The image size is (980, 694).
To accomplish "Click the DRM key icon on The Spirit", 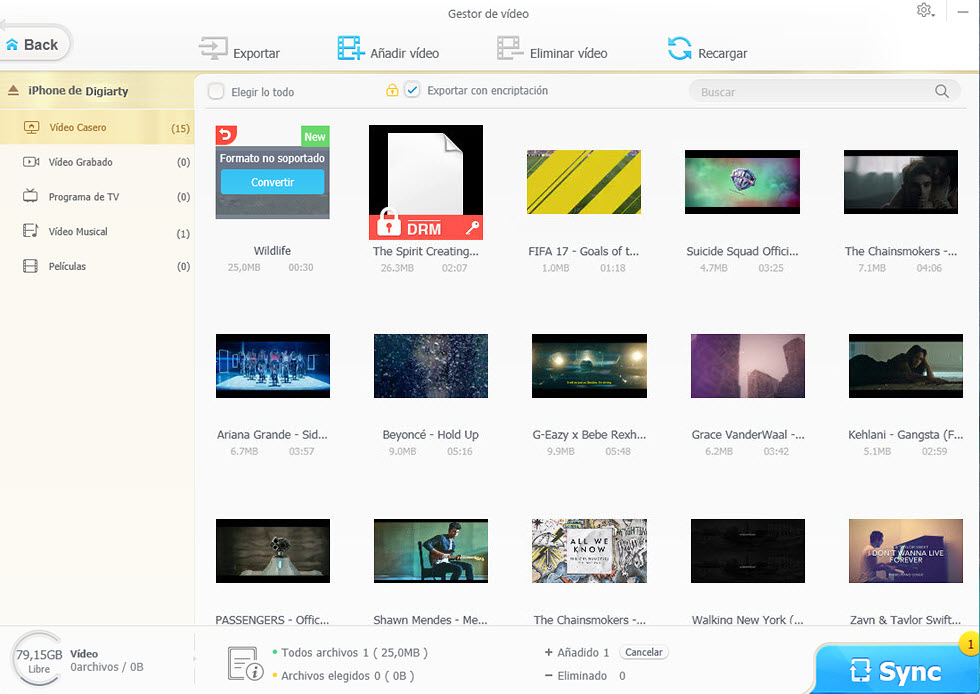I will click(x=472, y=228).
